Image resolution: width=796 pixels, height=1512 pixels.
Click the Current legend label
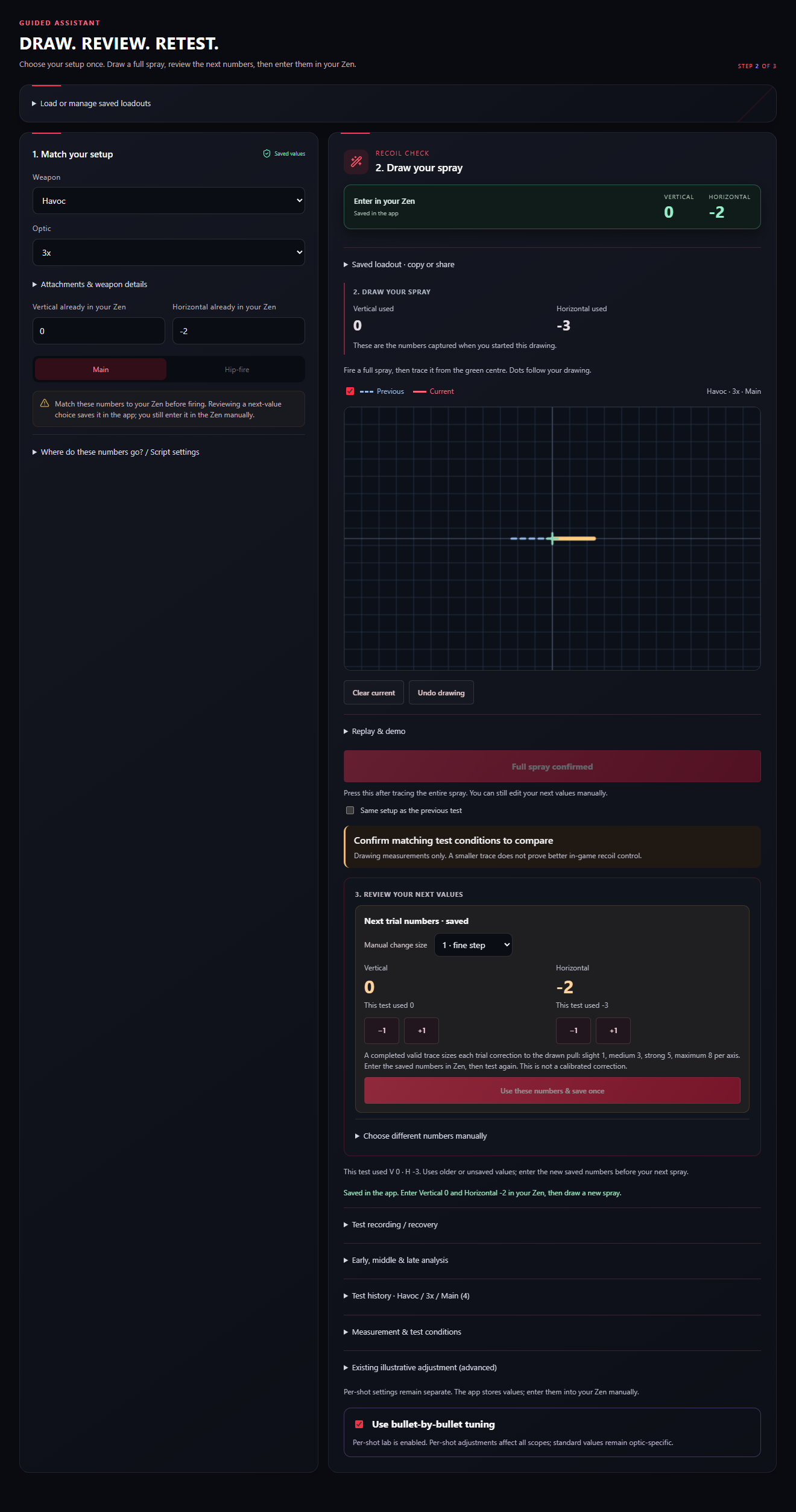442,391
